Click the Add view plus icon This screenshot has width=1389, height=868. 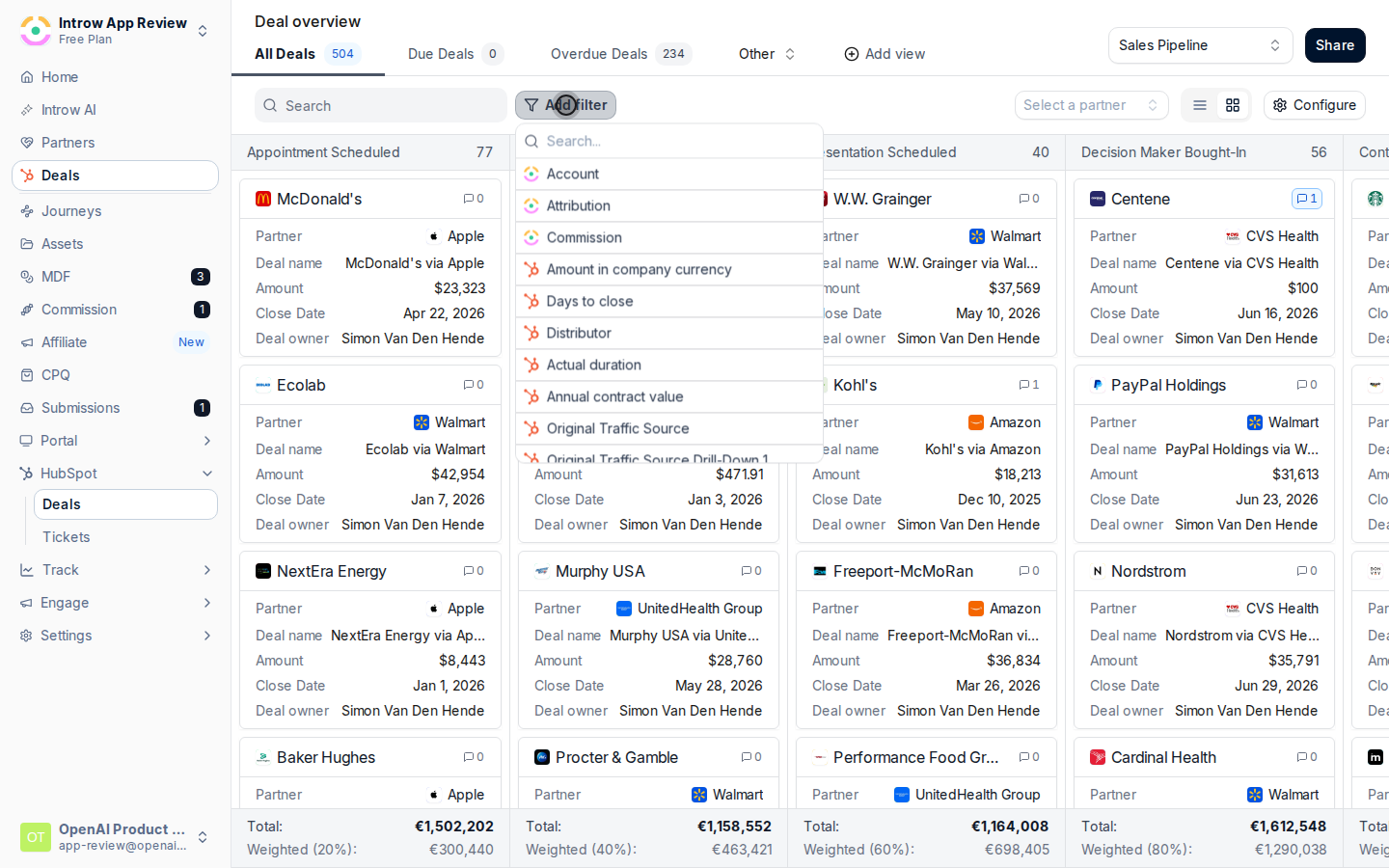pyautogui.click(x=851, y=54)
